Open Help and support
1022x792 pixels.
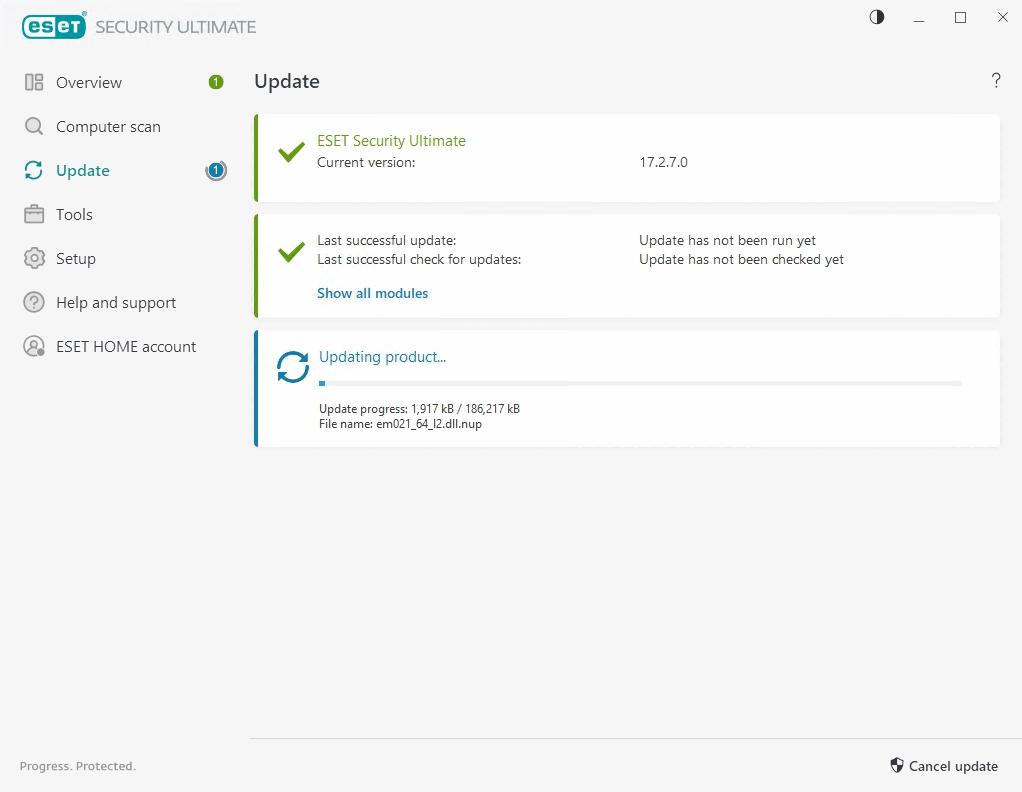click(116, 302)
